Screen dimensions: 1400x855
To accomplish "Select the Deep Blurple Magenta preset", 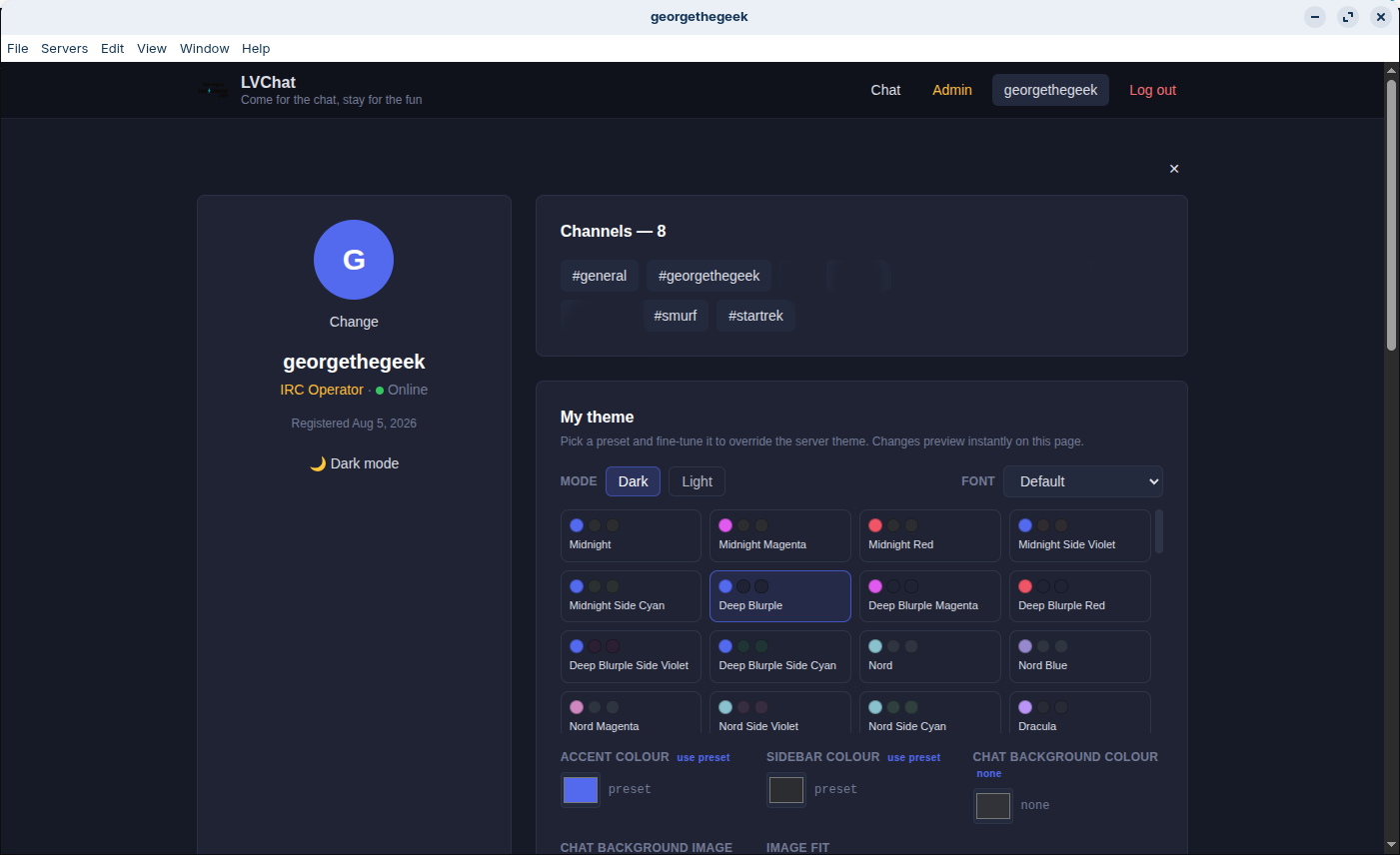I will (930, 596).
